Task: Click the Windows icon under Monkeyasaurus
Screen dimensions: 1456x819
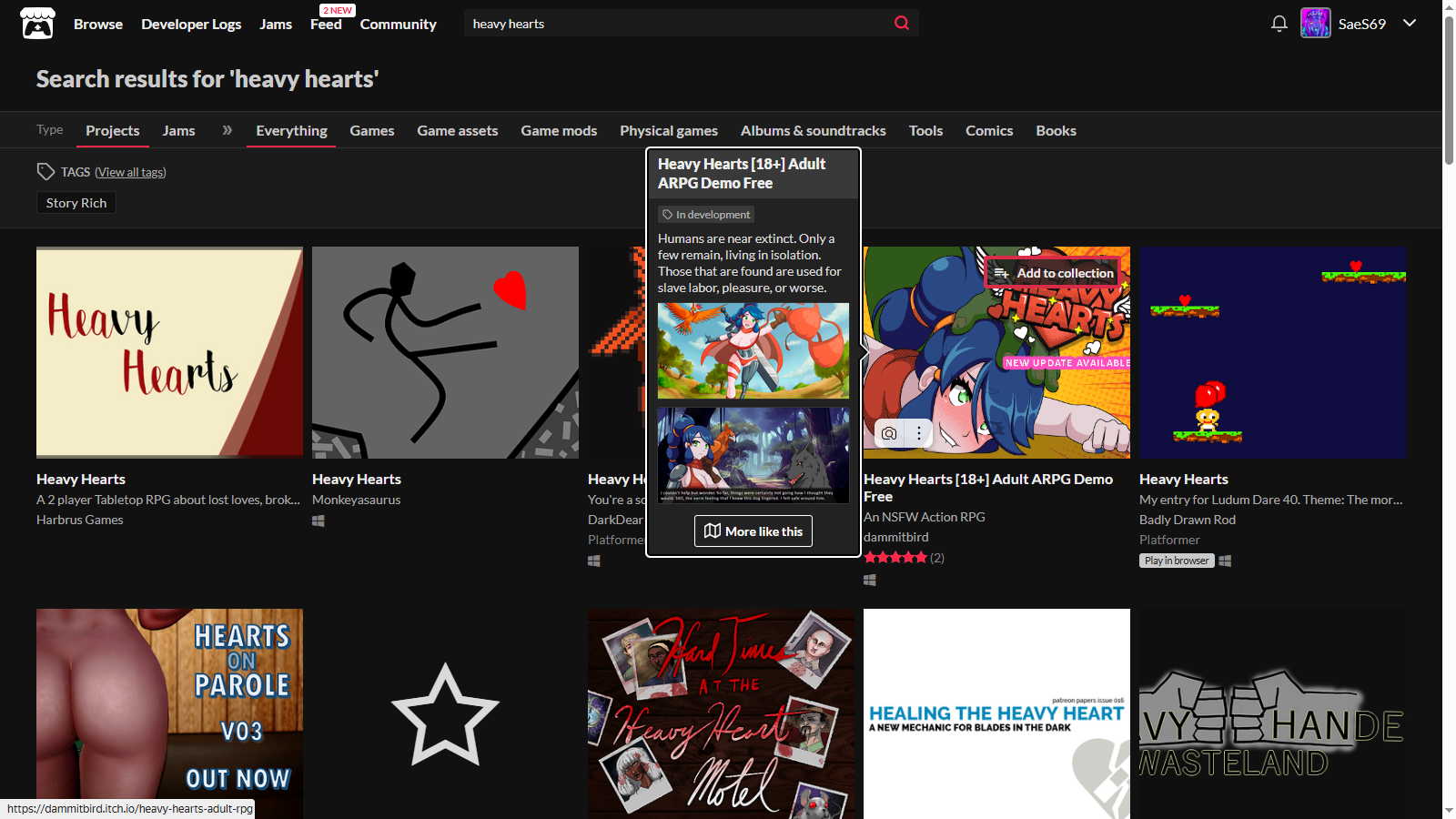Action: click(x=318, y=521)
